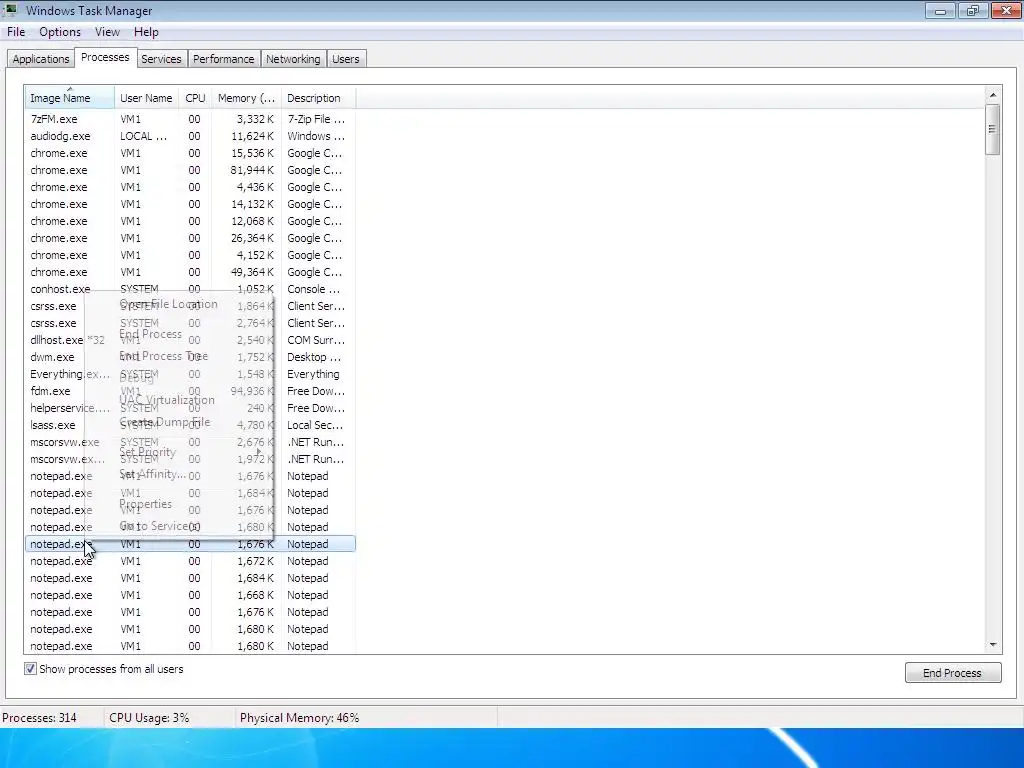Click the Task Manager title bar icon
The height and width of the screenshot is (768, 1024).
[x=10, y=10]
